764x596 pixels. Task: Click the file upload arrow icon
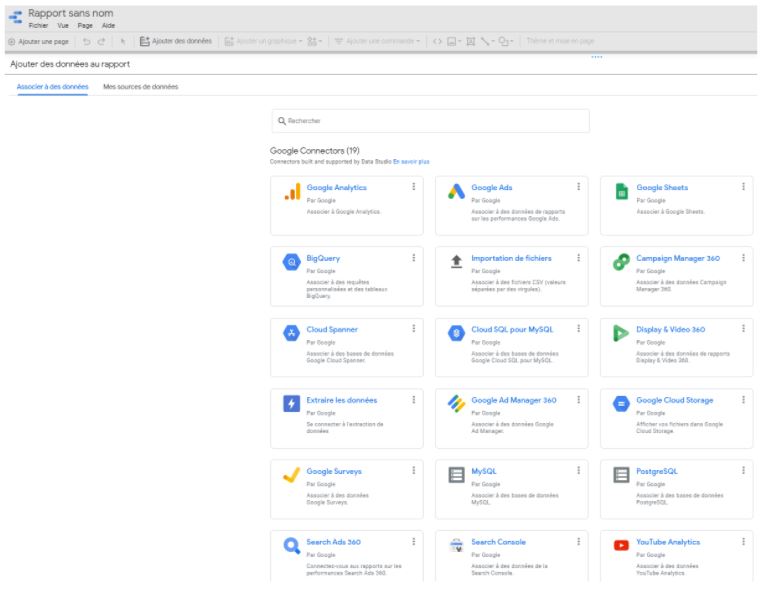tap(455, 262)
